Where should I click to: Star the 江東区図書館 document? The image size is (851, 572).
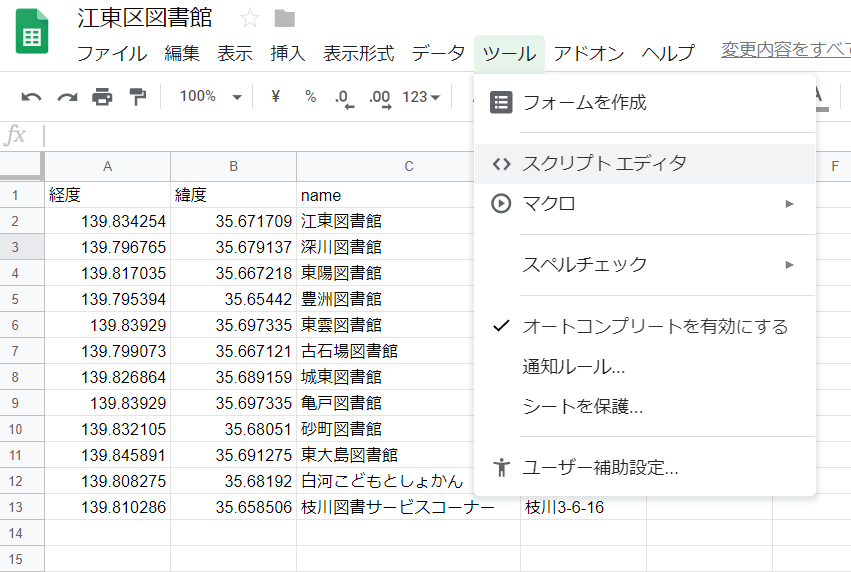(250, 18)
